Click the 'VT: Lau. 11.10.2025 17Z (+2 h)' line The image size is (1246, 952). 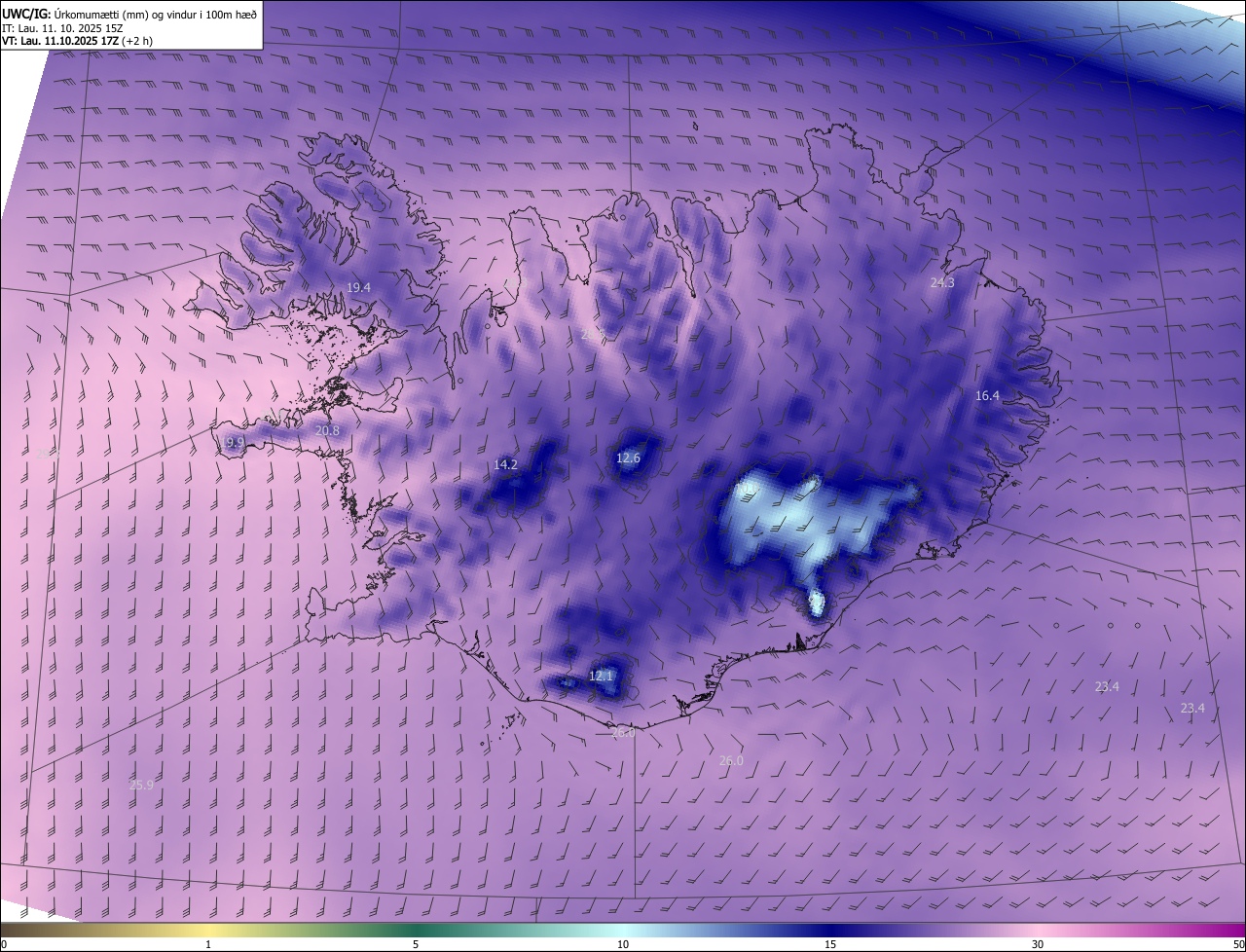pyautogui.click(x=77, y=41)
